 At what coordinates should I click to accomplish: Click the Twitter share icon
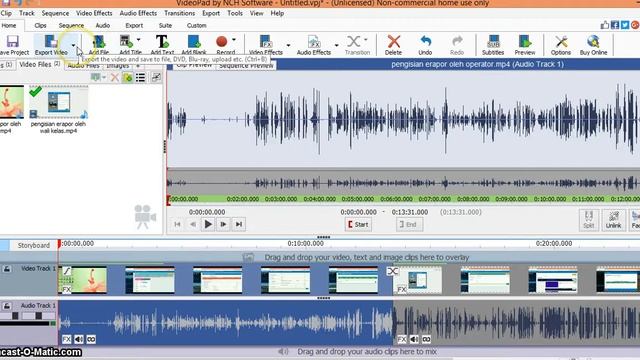(625, 25)
